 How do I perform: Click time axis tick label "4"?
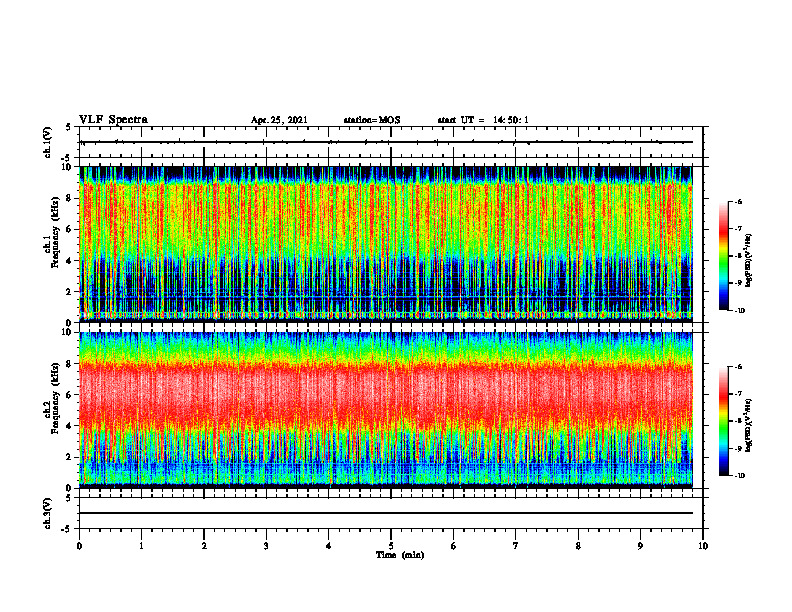[x=329, y=546]
